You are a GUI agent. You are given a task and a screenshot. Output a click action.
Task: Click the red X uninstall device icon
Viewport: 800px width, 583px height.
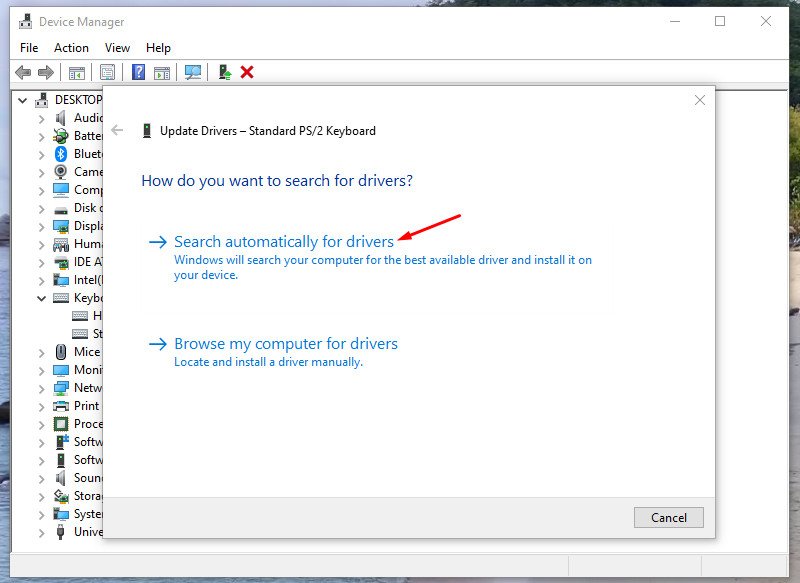click(246, 72)
